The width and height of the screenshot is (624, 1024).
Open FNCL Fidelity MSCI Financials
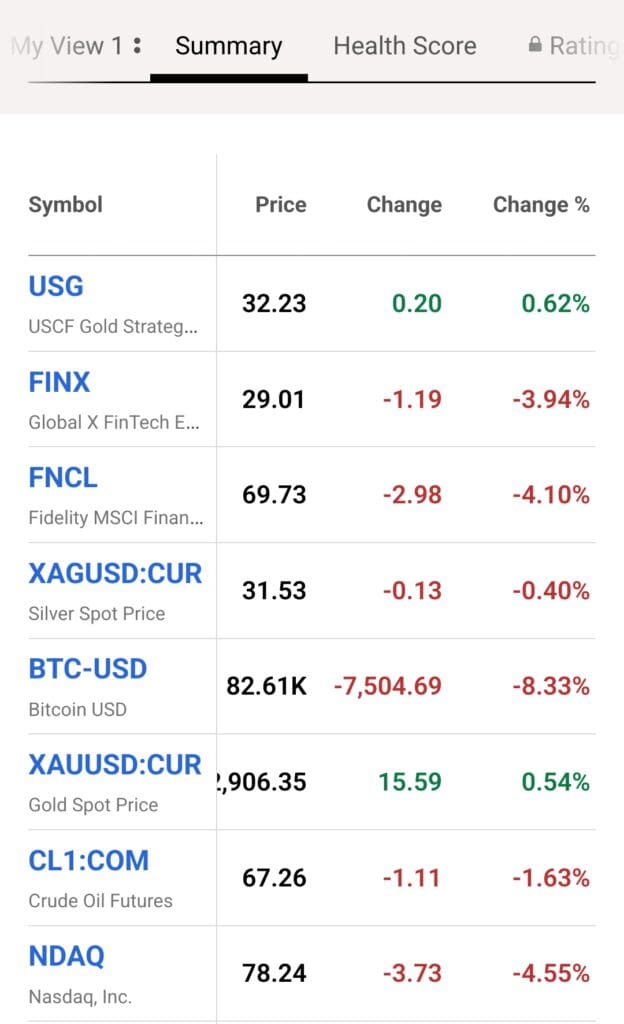coord(62,478)
